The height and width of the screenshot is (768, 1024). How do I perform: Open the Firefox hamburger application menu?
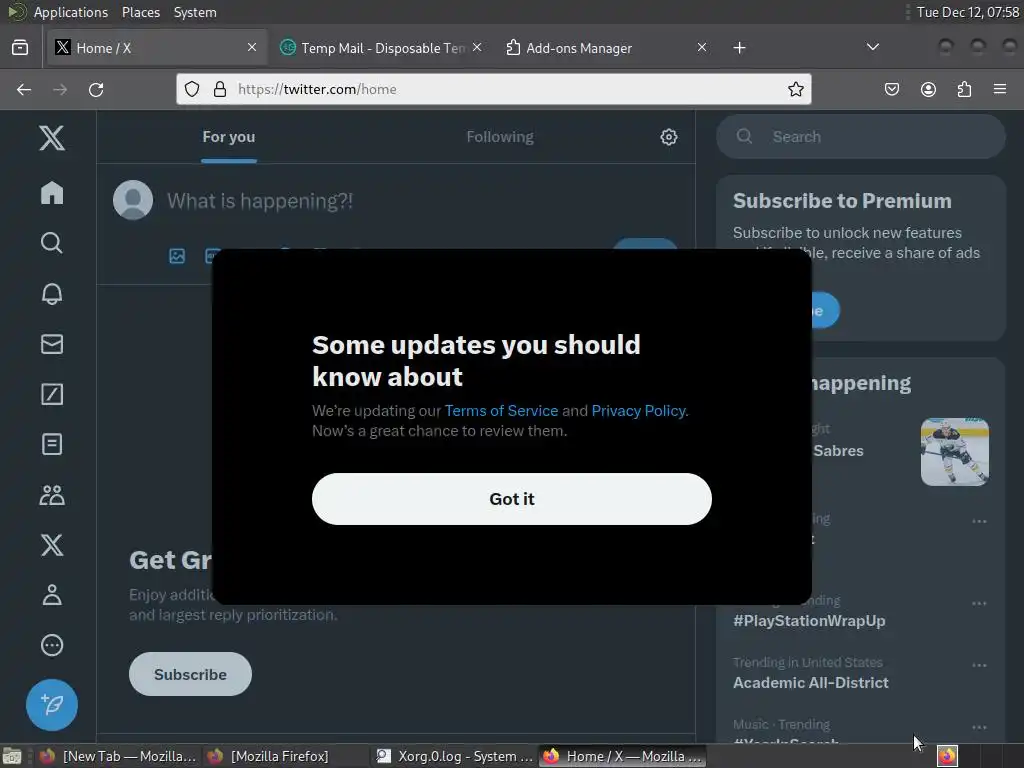coord(1000,89)
